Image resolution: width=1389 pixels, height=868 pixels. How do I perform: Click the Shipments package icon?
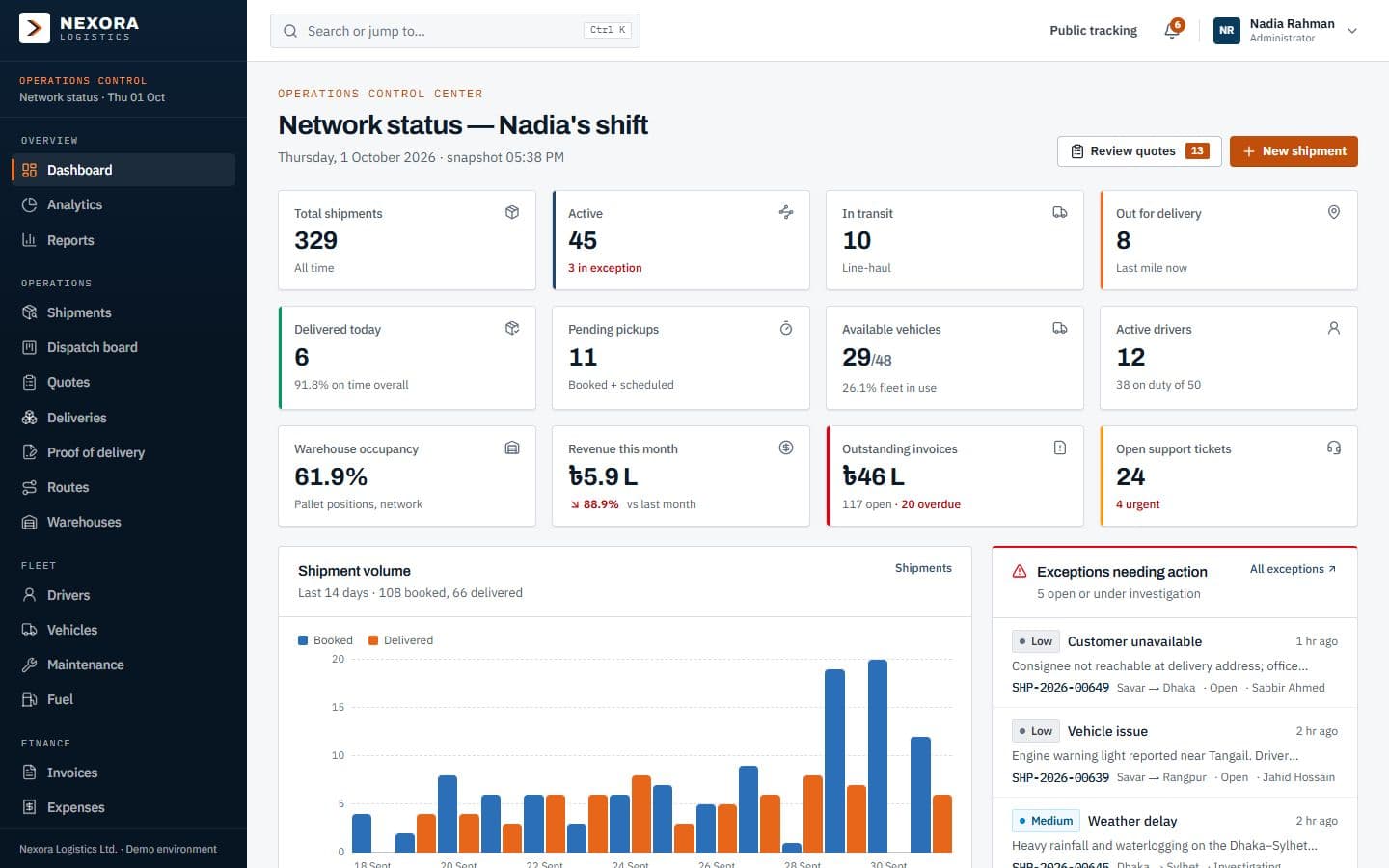point(29,312)
